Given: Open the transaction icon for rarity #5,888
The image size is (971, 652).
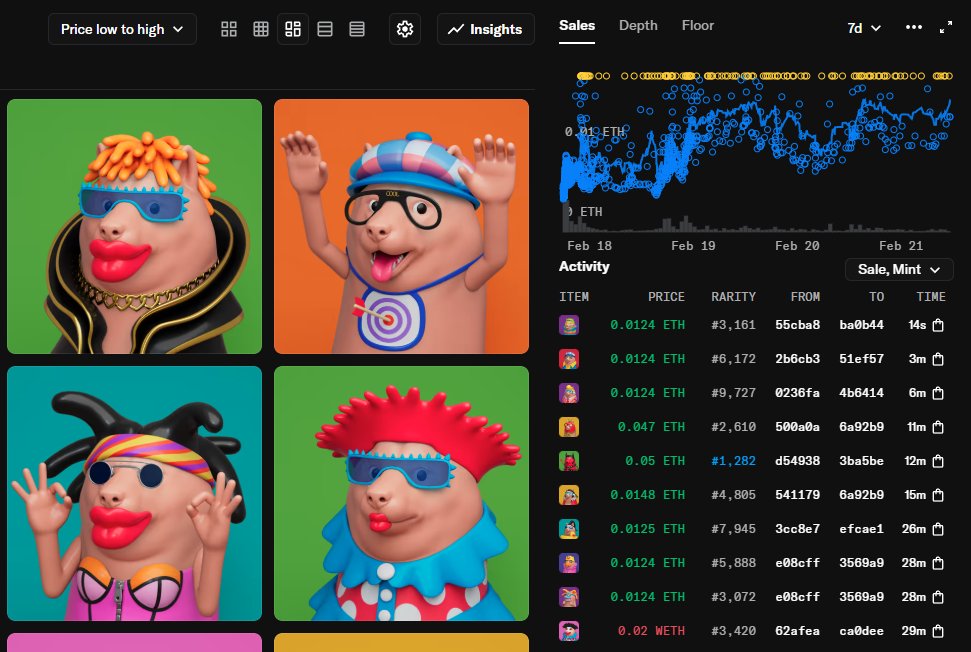Looking at the screenshot, I should 938,563.
